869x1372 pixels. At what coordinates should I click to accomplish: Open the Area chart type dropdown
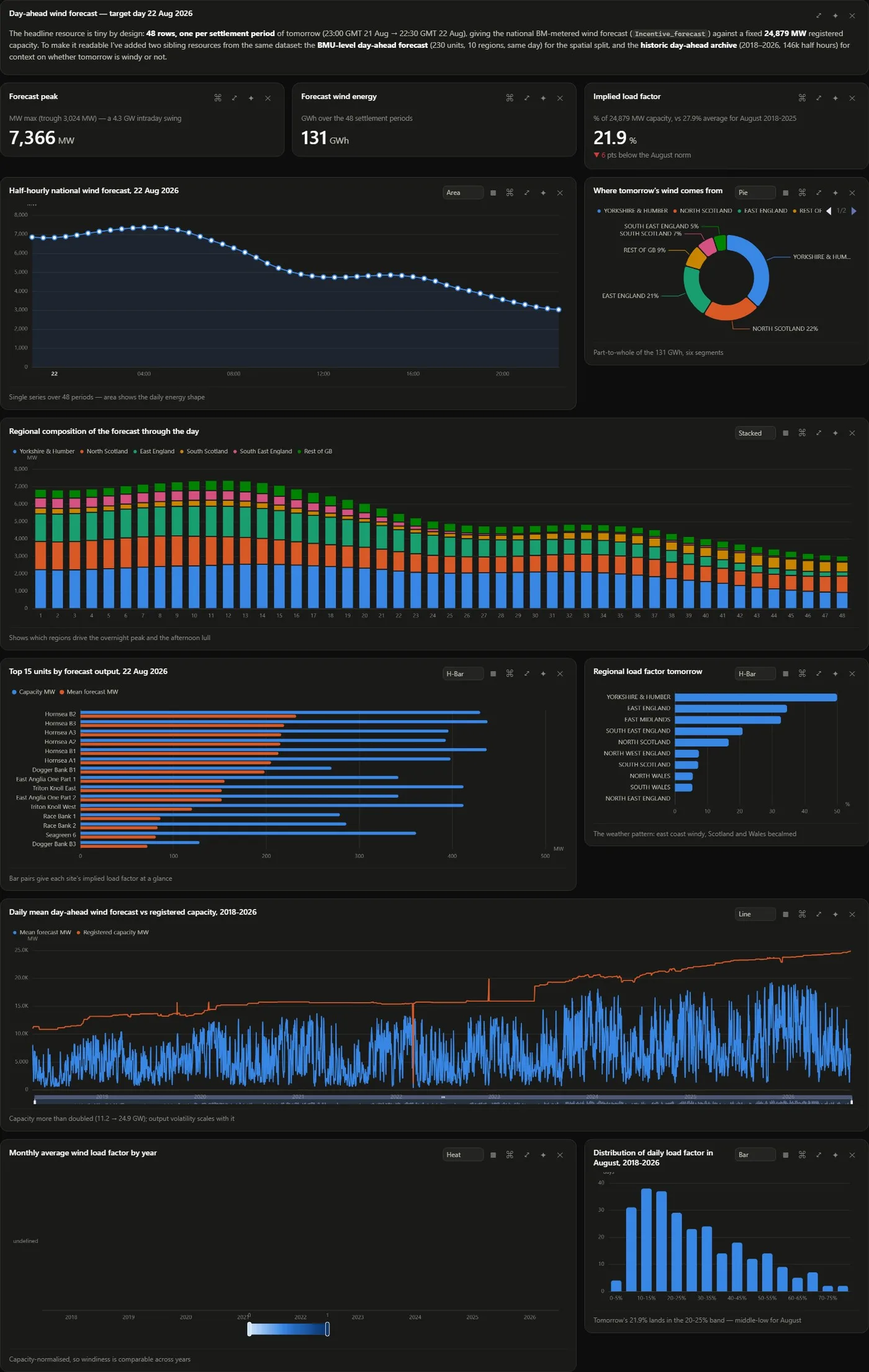coord(463,193)
